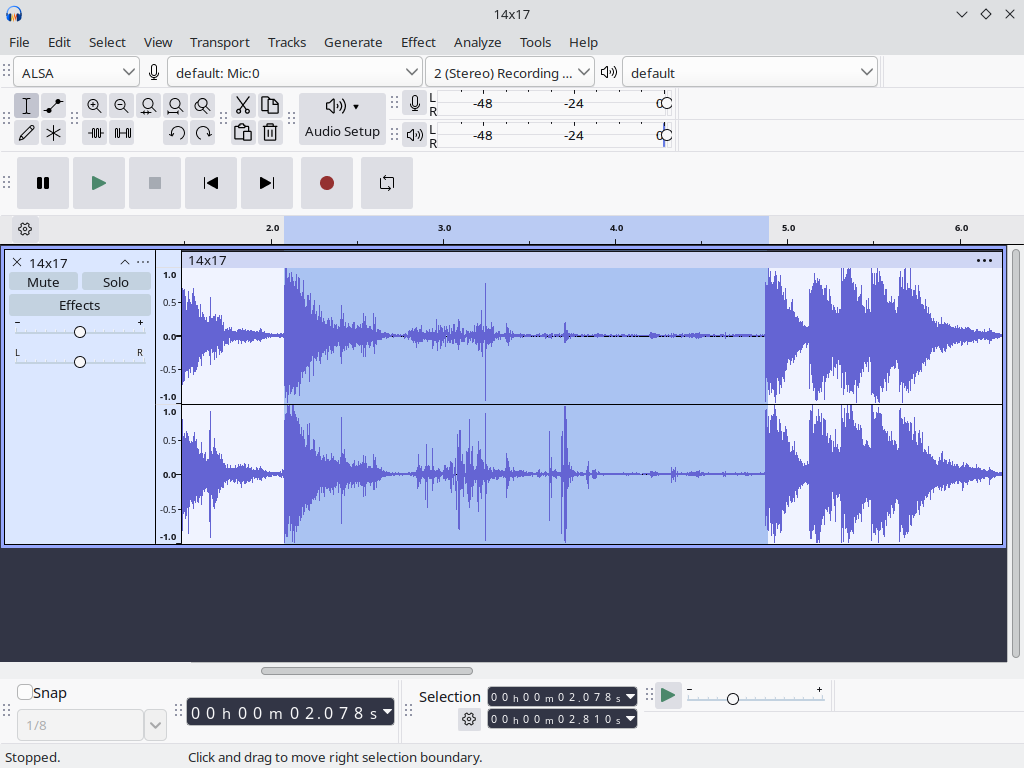Select the Envelope tool
This screenshot has height=768, width=1024.
coord(54,106)
